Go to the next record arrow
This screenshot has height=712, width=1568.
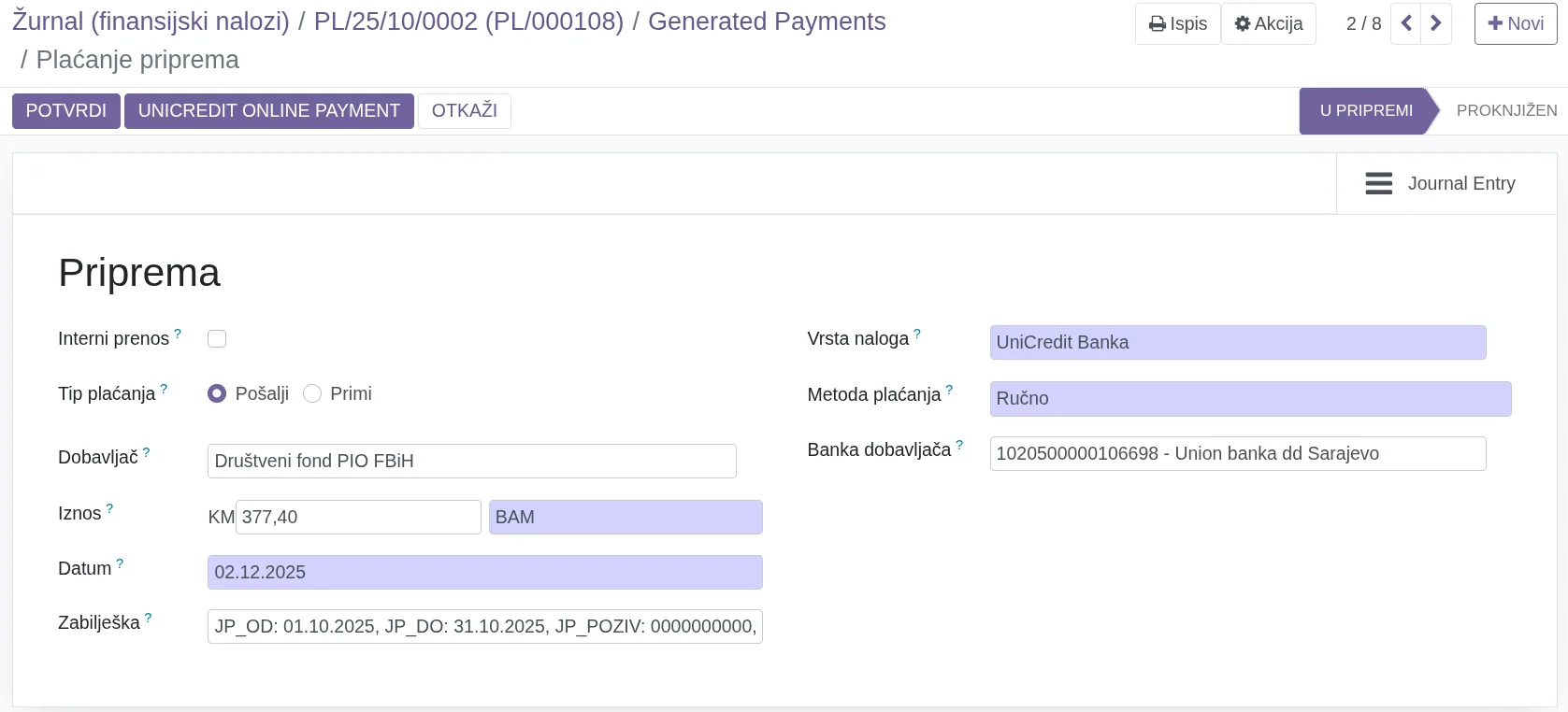(x=1436, y=23)
